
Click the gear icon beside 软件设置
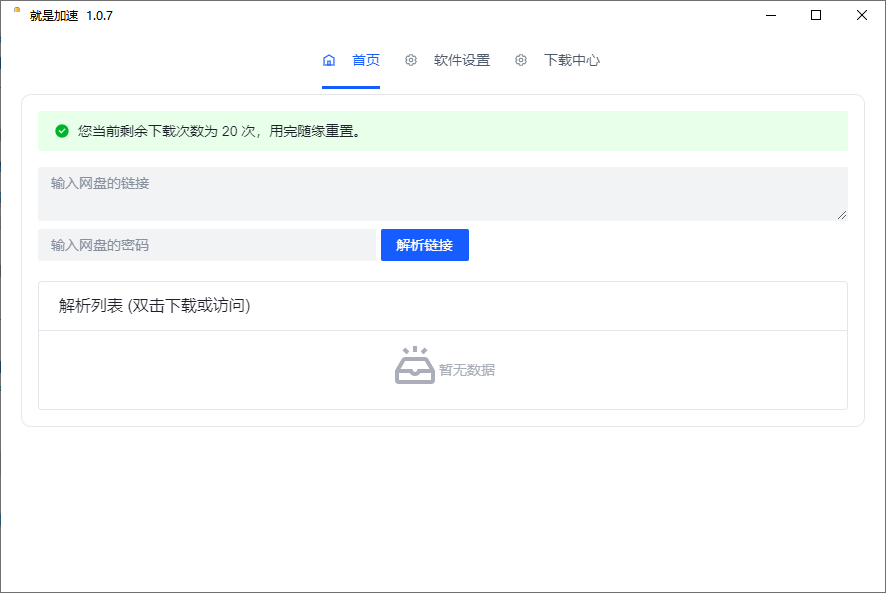click(410, 60)
